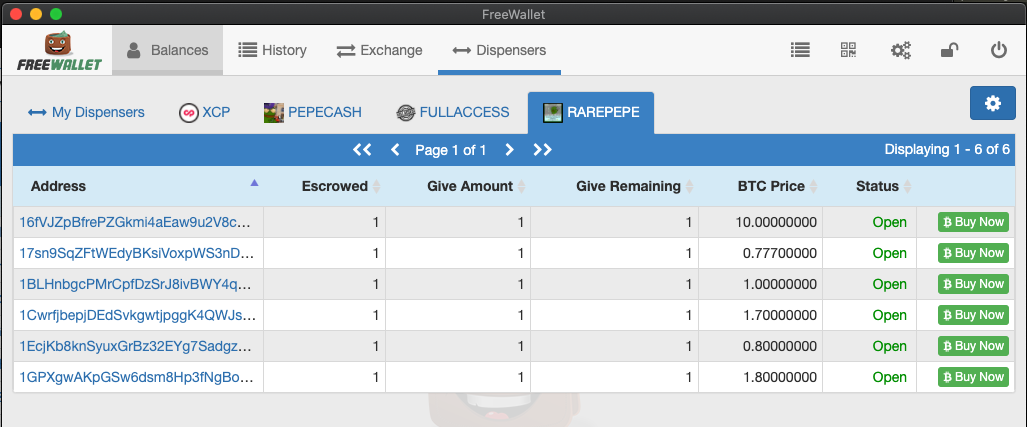Open the QR code scanner icon
Viewport: 1027px width, 427px height.
(x=848, y=50)
